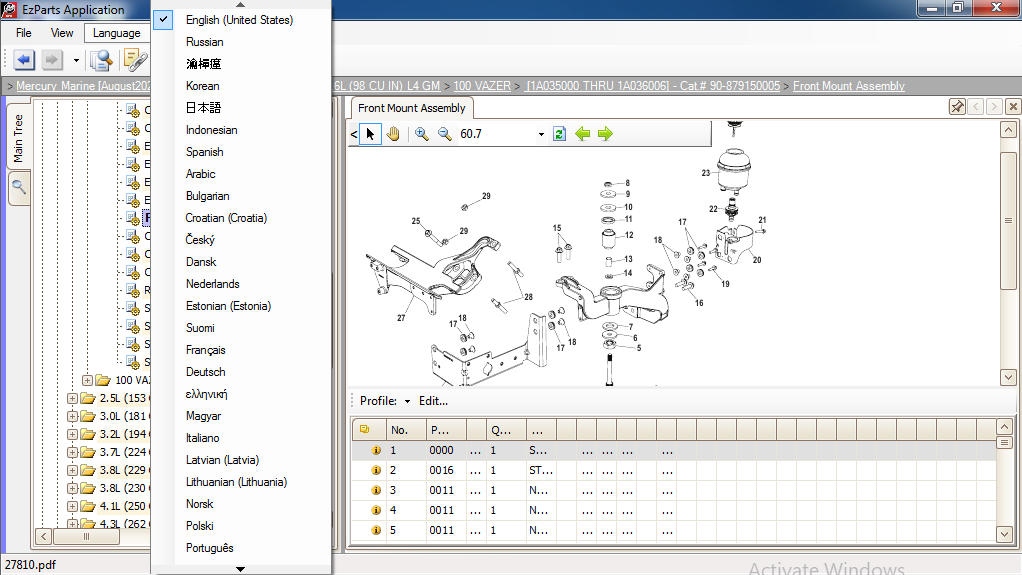
Task: Click info icon for part row 5
Action: coord(376,530)
